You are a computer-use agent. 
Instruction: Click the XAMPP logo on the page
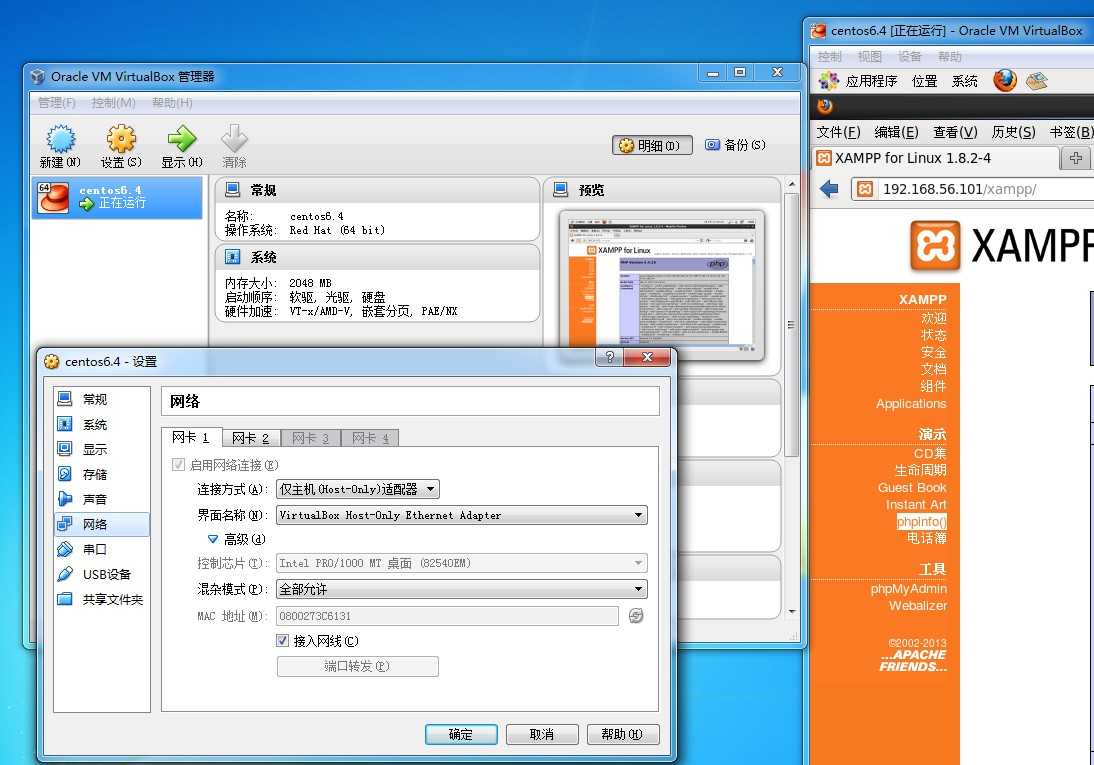click(934, 246)
